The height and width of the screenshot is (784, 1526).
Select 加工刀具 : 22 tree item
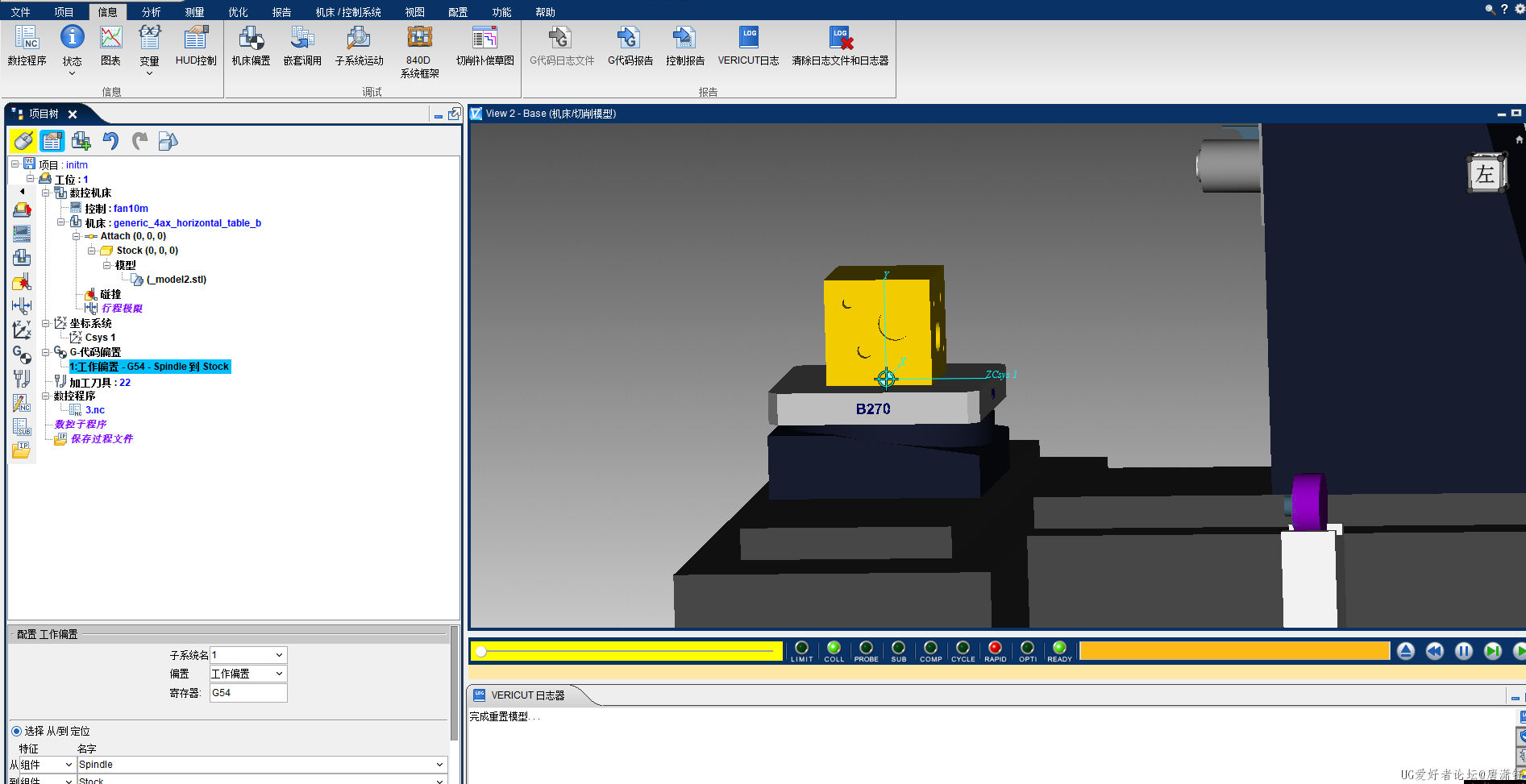tap(100, 383)
